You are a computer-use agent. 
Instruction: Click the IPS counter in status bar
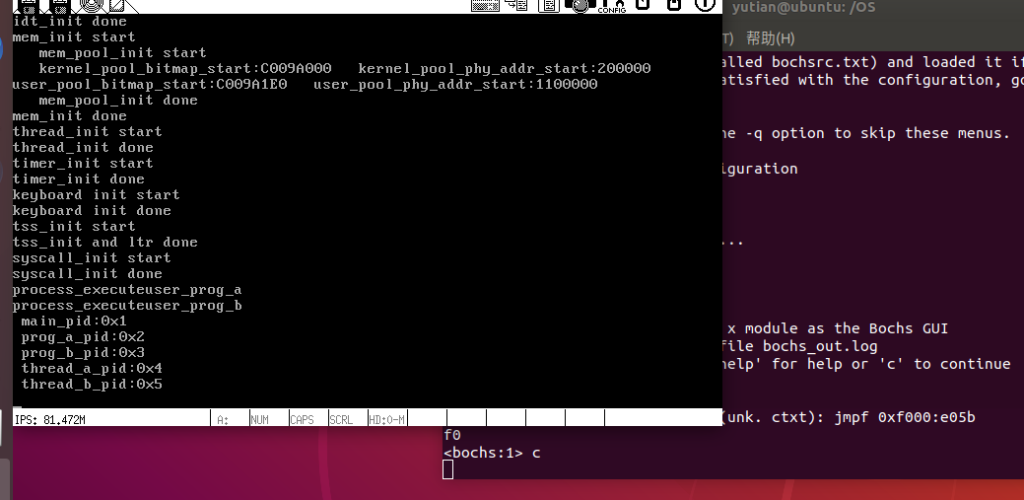click(x=50, y=419)
